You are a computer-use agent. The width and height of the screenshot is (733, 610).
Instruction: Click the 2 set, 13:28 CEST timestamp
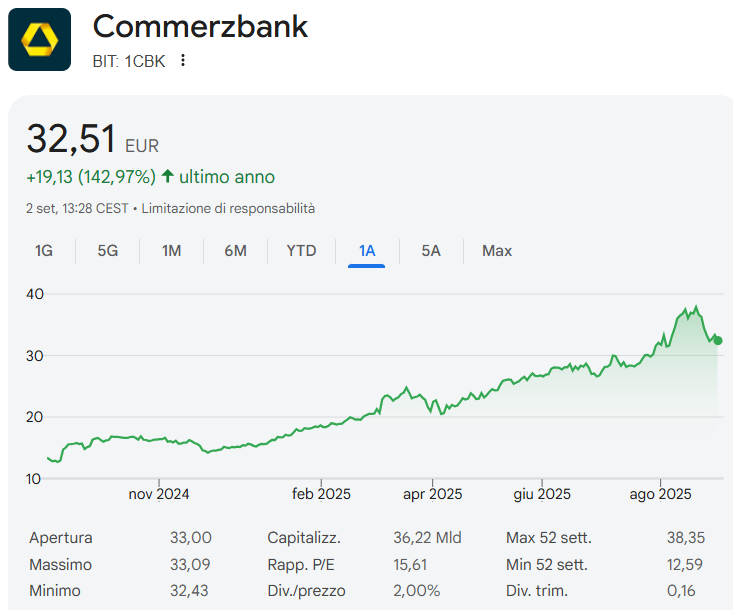click(x=77, y=208)
